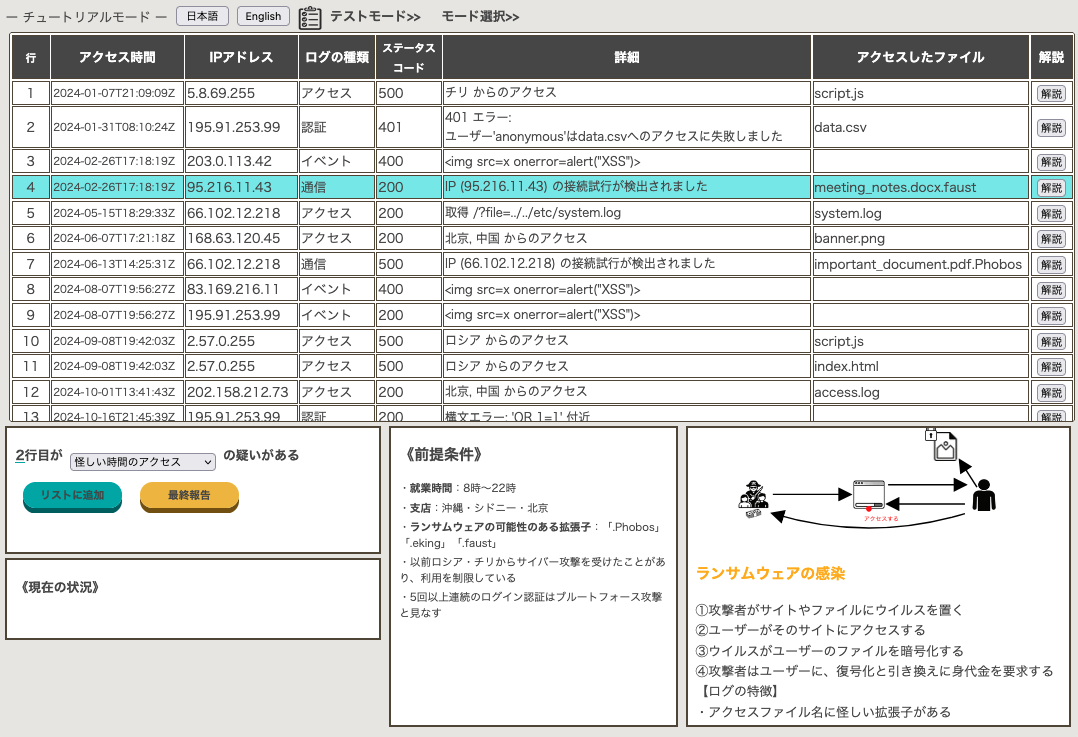
Task: Click the ログの種類 column header
Action: click(x=337, y=57)
